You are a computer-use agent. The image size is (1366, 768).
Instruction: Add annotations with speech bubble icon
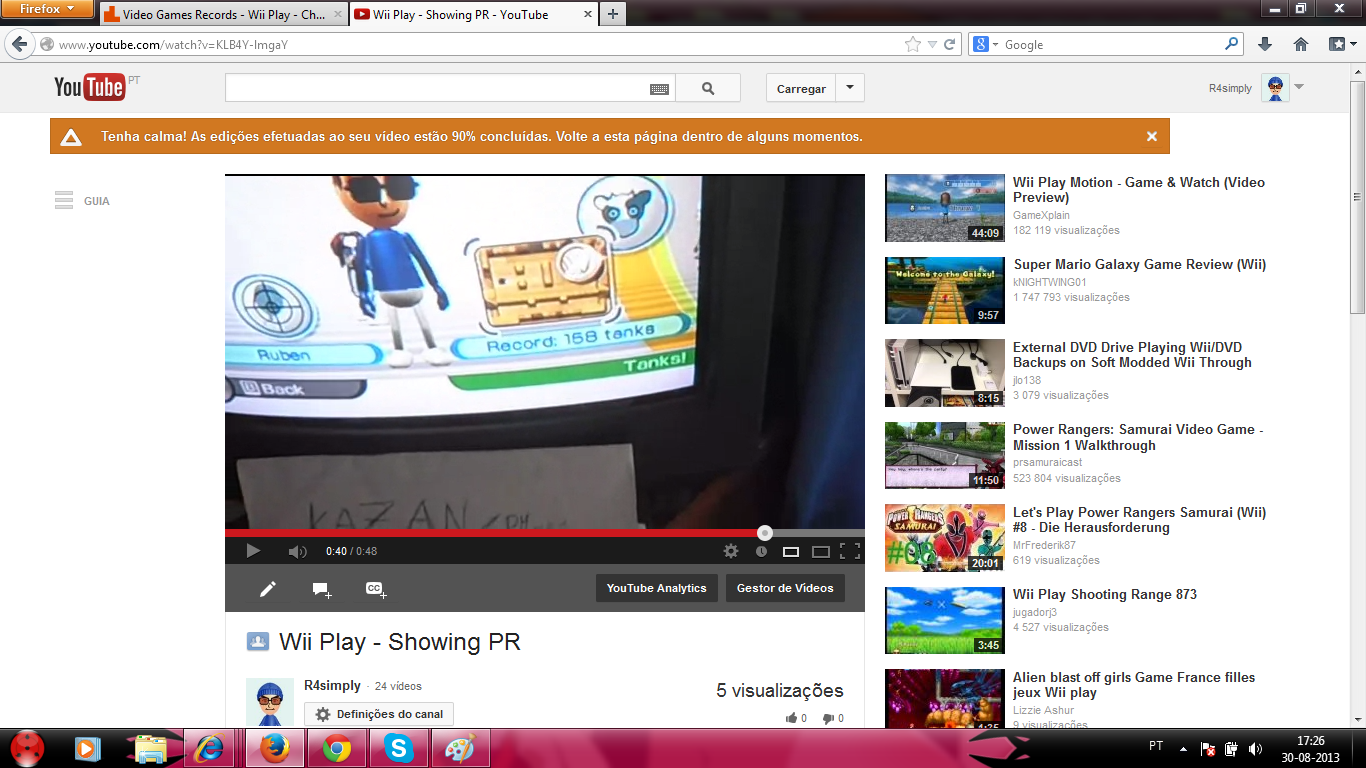click(x=321, y=589)
